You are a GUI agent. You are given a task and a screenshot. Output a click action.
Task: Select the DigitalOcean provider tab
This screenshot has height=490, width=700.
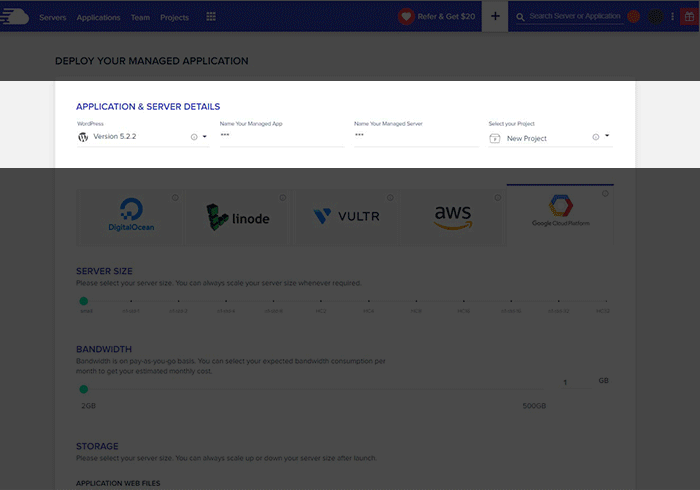pyautogui.click(x=129, y=217)
